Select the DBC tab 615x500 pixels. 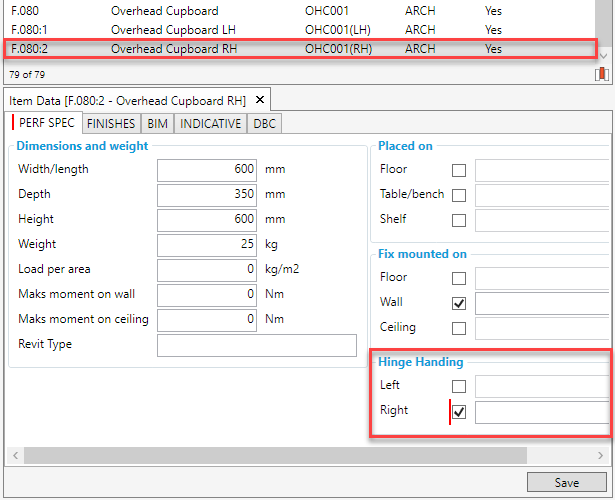(x=265, y=124)
